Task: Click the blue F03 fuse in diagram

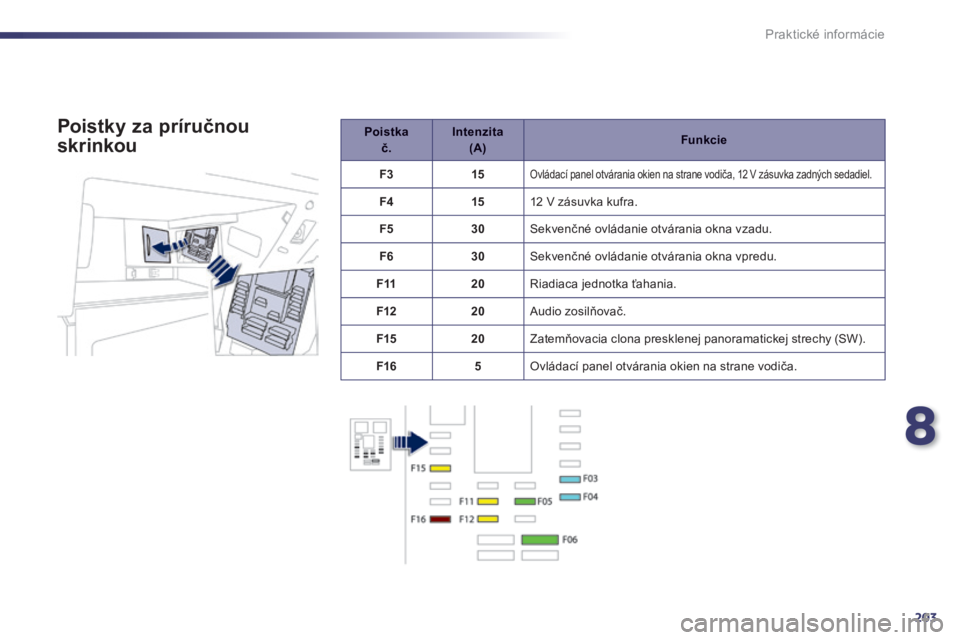Action: pyautogui.click(x=570, y=479)
